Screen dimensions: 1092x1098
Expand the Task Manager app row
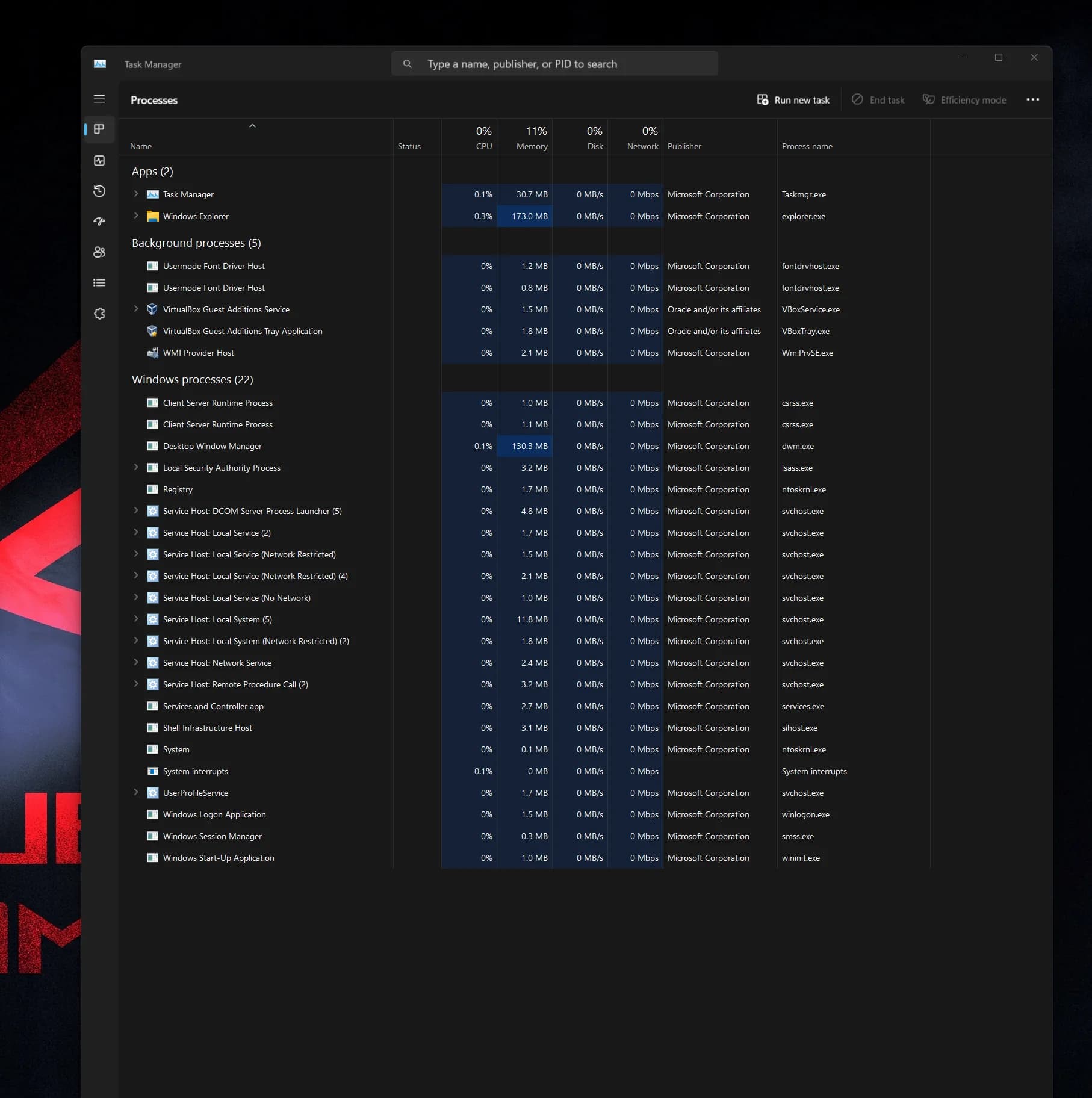tap(136, 194)
